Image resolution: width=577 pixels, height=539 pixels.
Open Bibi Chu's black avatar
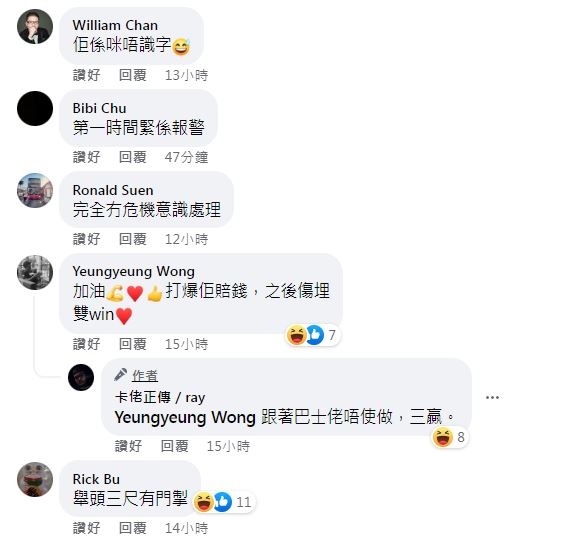pyautogui.click(x=35, y=109)
